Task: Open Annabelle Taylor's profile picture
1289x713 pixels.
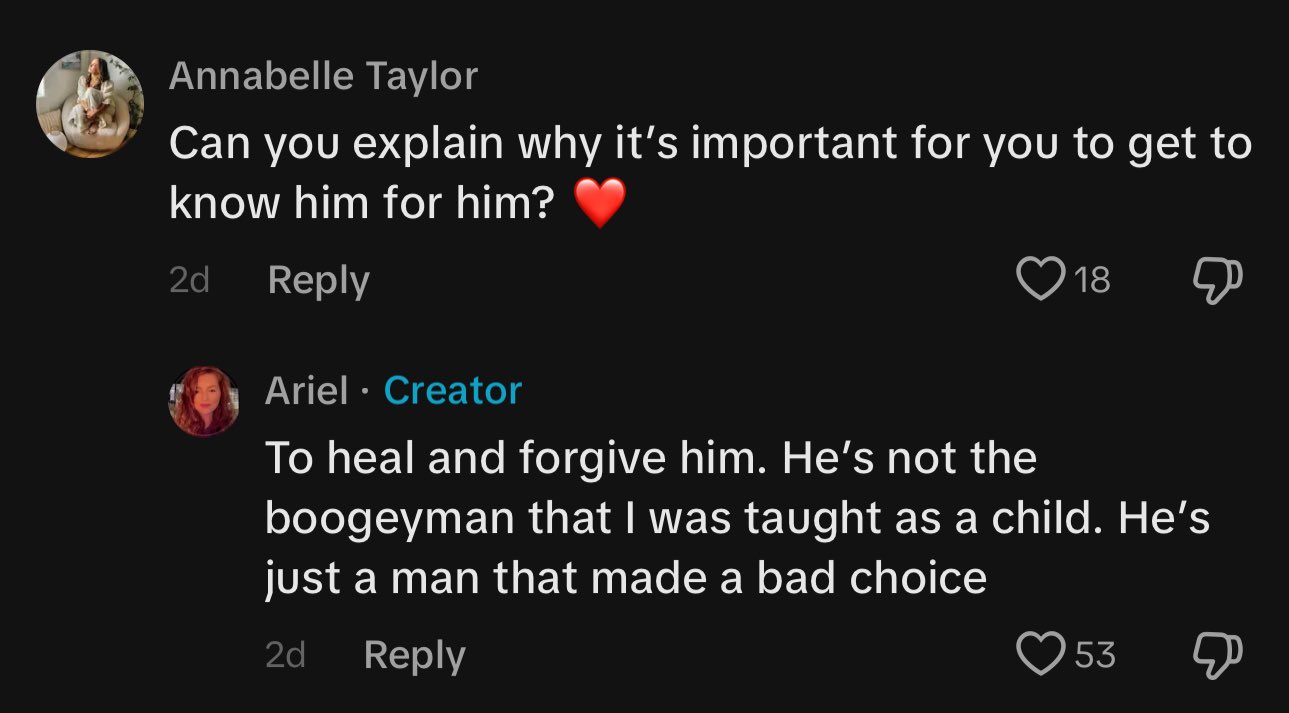Action: [90, 104]
